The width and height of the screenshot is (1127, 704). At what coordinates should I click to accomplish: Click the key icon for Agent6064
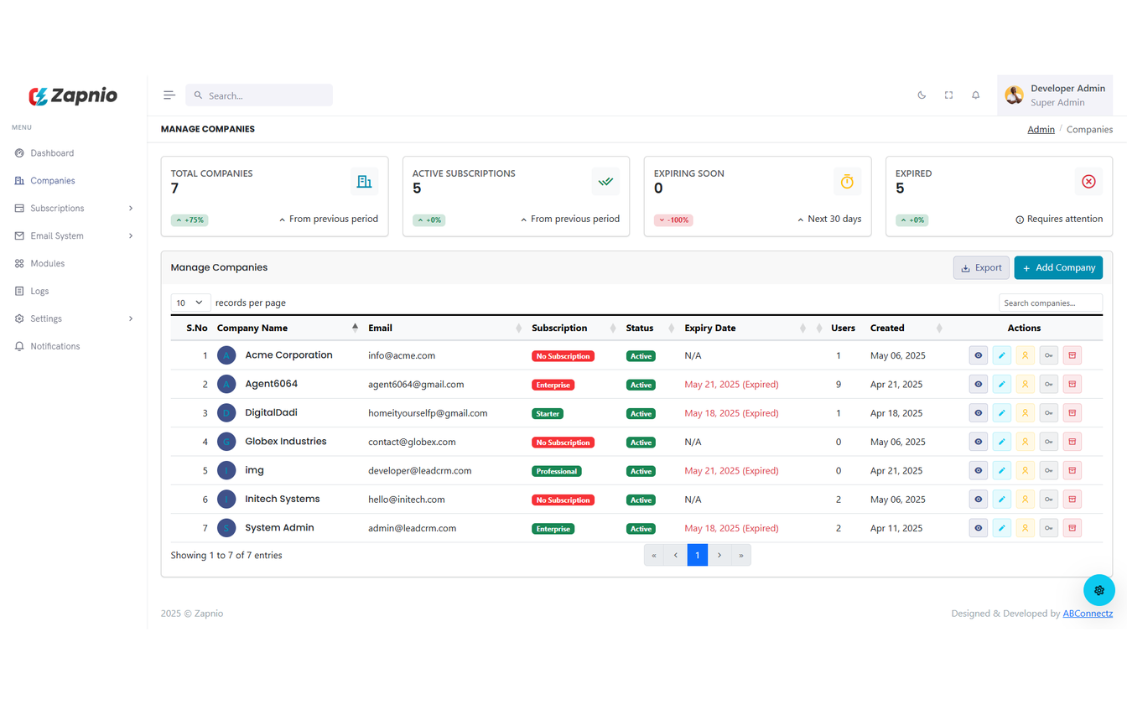point(1048,384)
